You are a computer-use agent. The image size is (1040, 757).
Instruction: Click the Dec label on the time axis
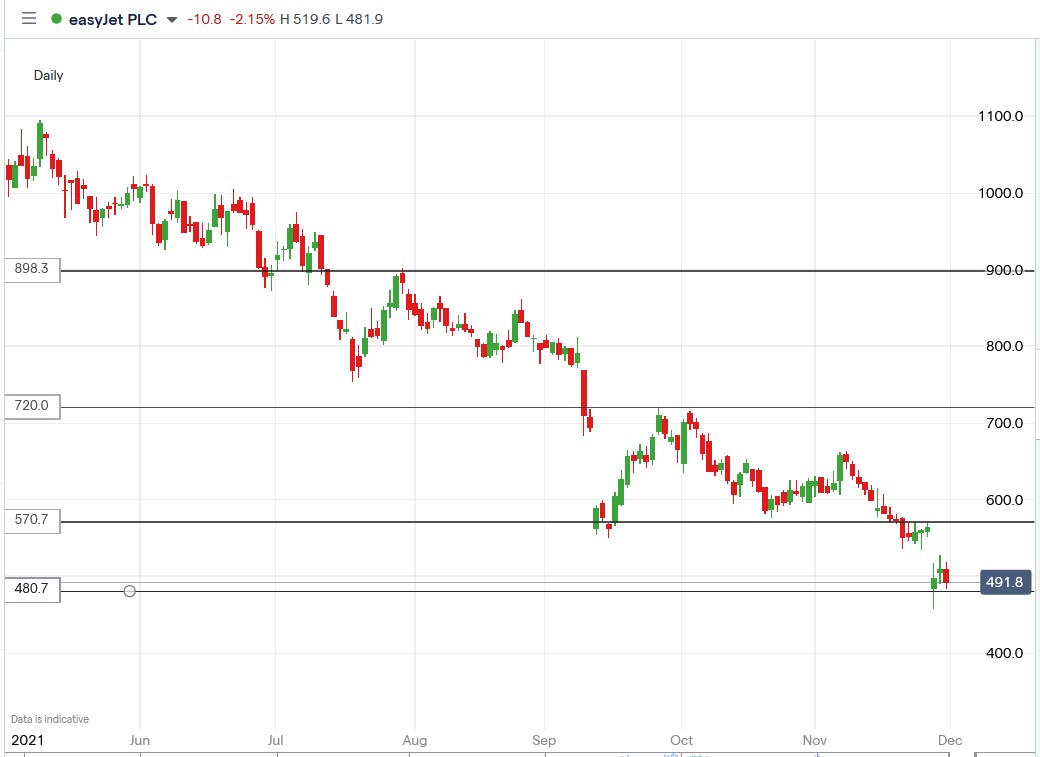(x=949, y=740)
